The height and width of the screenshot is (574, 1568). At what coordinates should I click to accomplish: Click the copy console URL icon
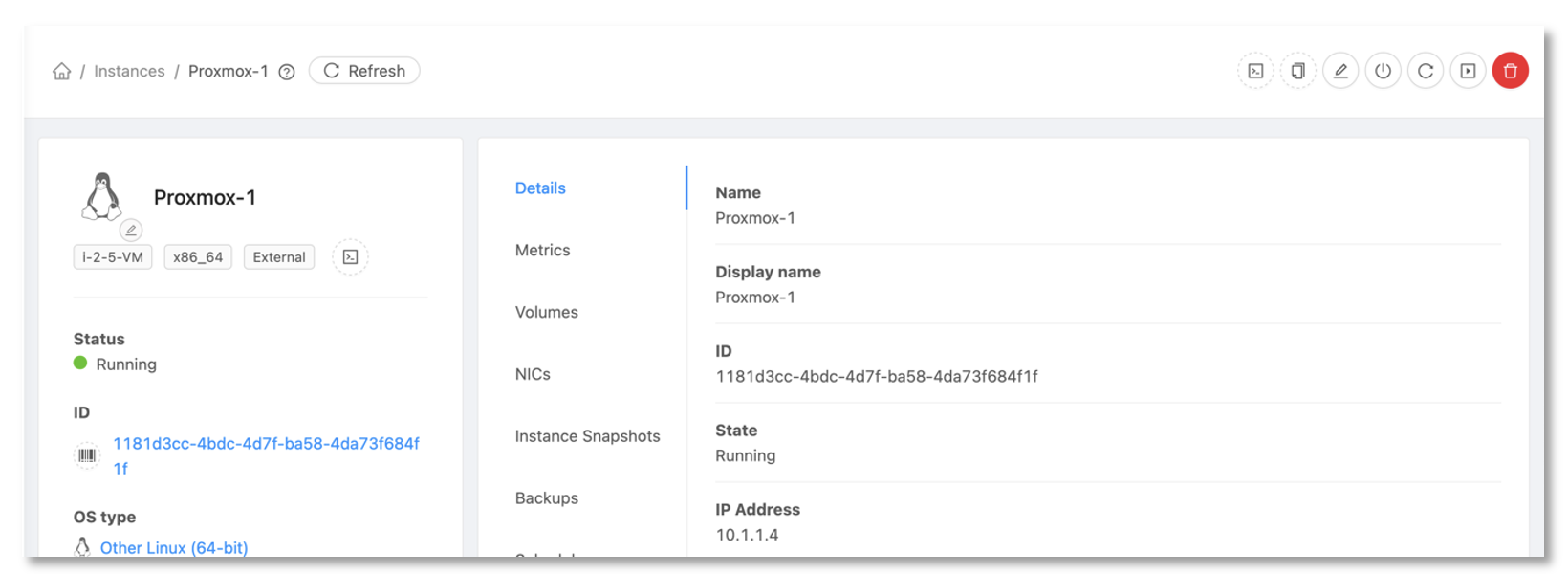(x=1297, y=71)
